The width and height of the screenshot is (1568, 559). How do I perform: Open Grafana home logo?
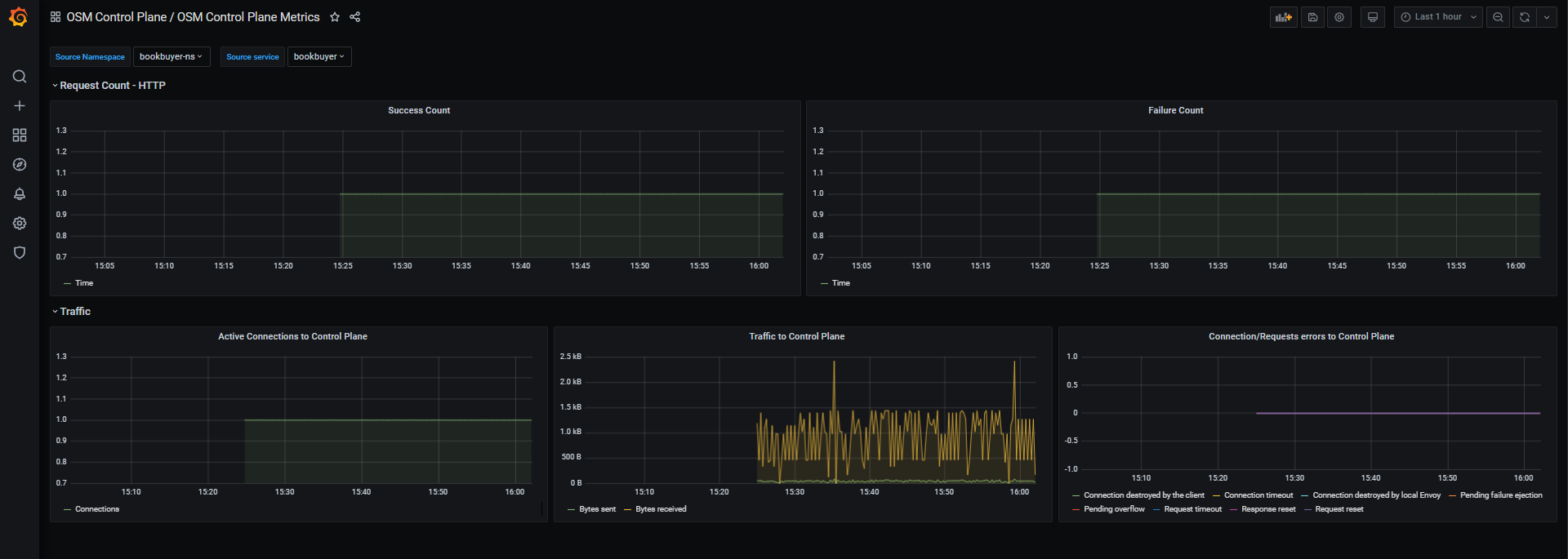point(19,17)
